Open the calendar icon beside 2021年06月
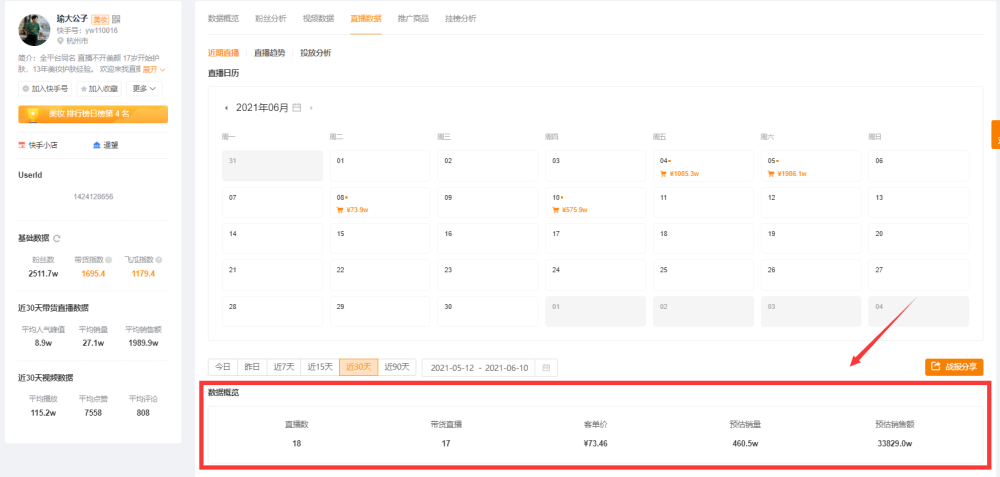The image size is (1000, 477). (297, 108)
